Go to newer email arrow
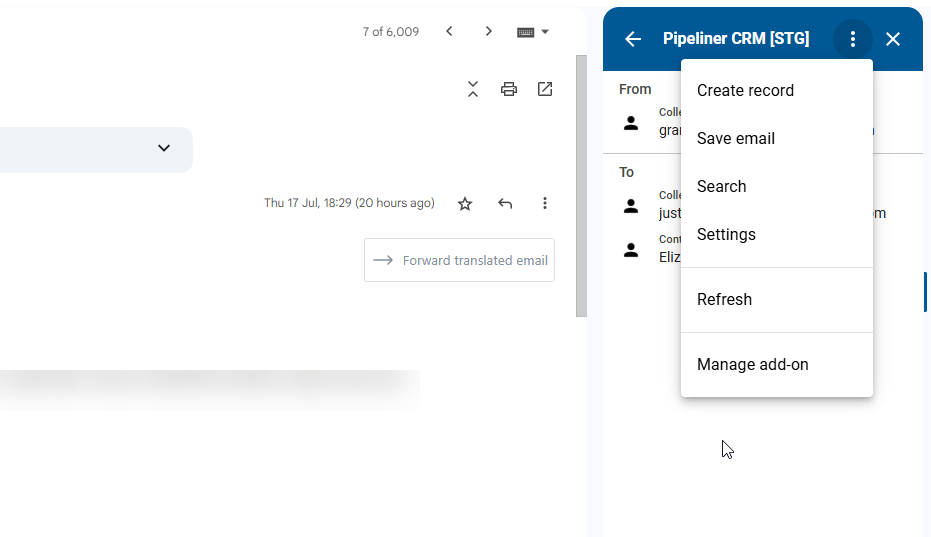Screen dimensions: 931x537 pyautogui.click(x=449, y=31)
